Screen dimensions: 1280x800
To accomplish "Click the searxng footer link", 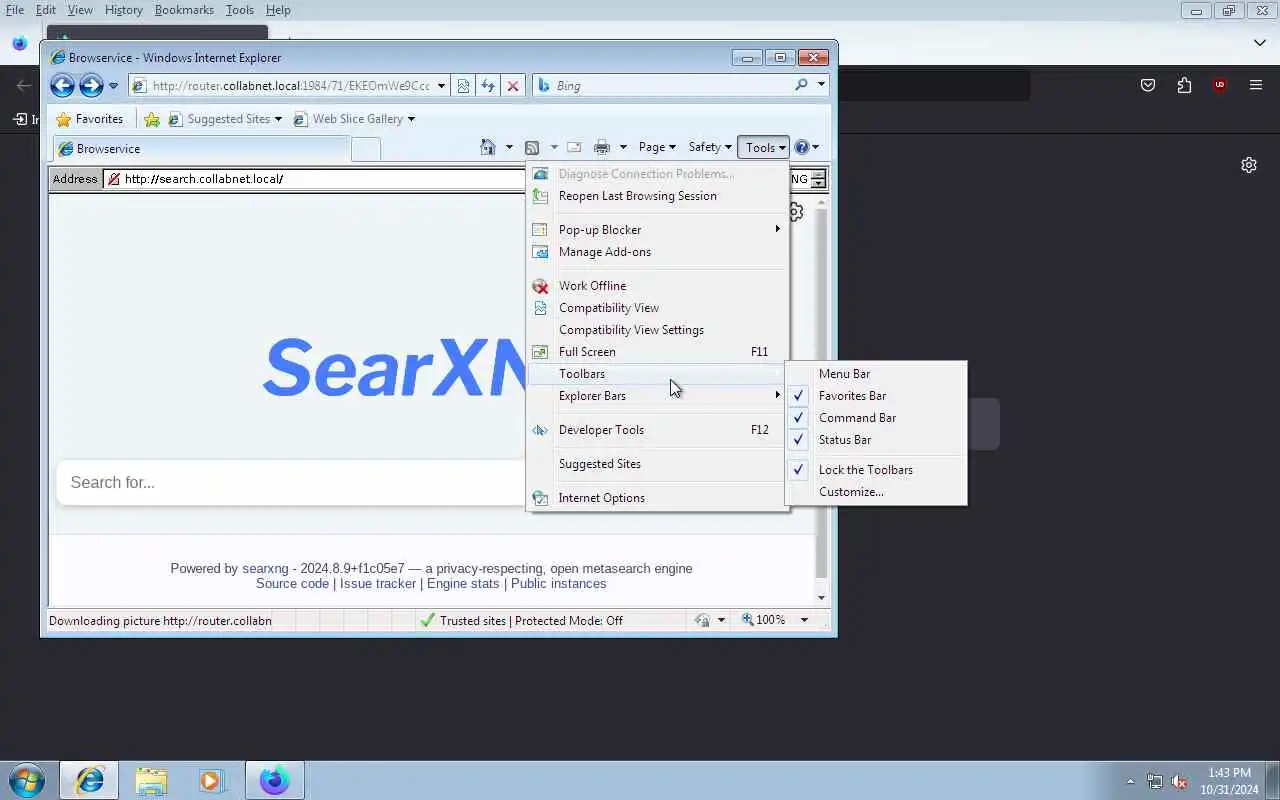I will pyautogui.click(x=265, y=569).
